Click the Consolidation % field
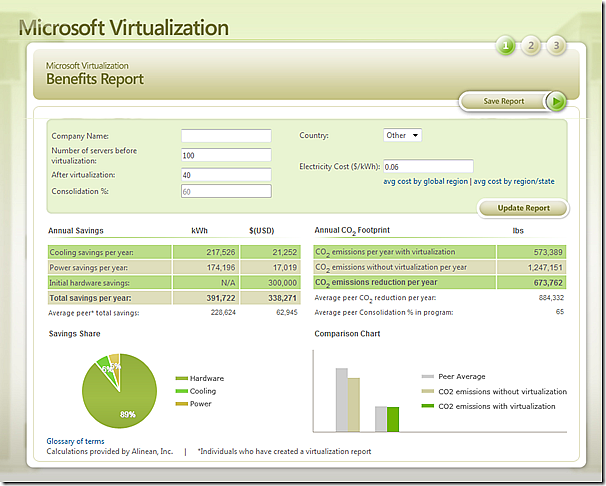The height and width of the screenshot is (486, 606). (x=226, y=191)
